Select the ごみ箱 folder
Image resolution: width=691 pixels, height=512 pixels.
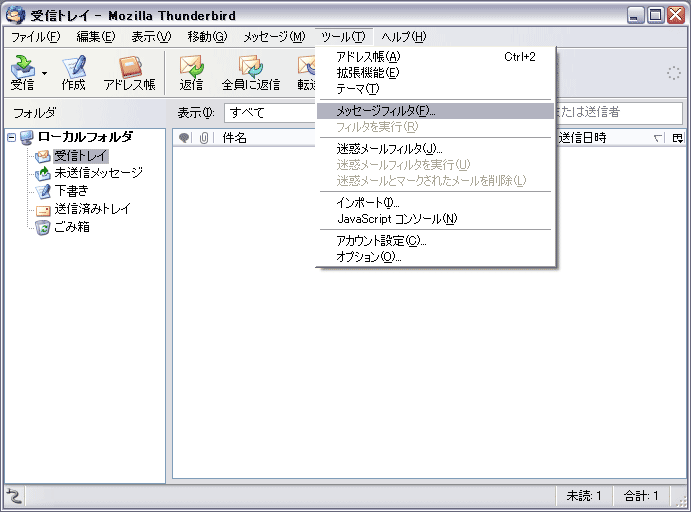pyautogui.click(x=72, y=226)
